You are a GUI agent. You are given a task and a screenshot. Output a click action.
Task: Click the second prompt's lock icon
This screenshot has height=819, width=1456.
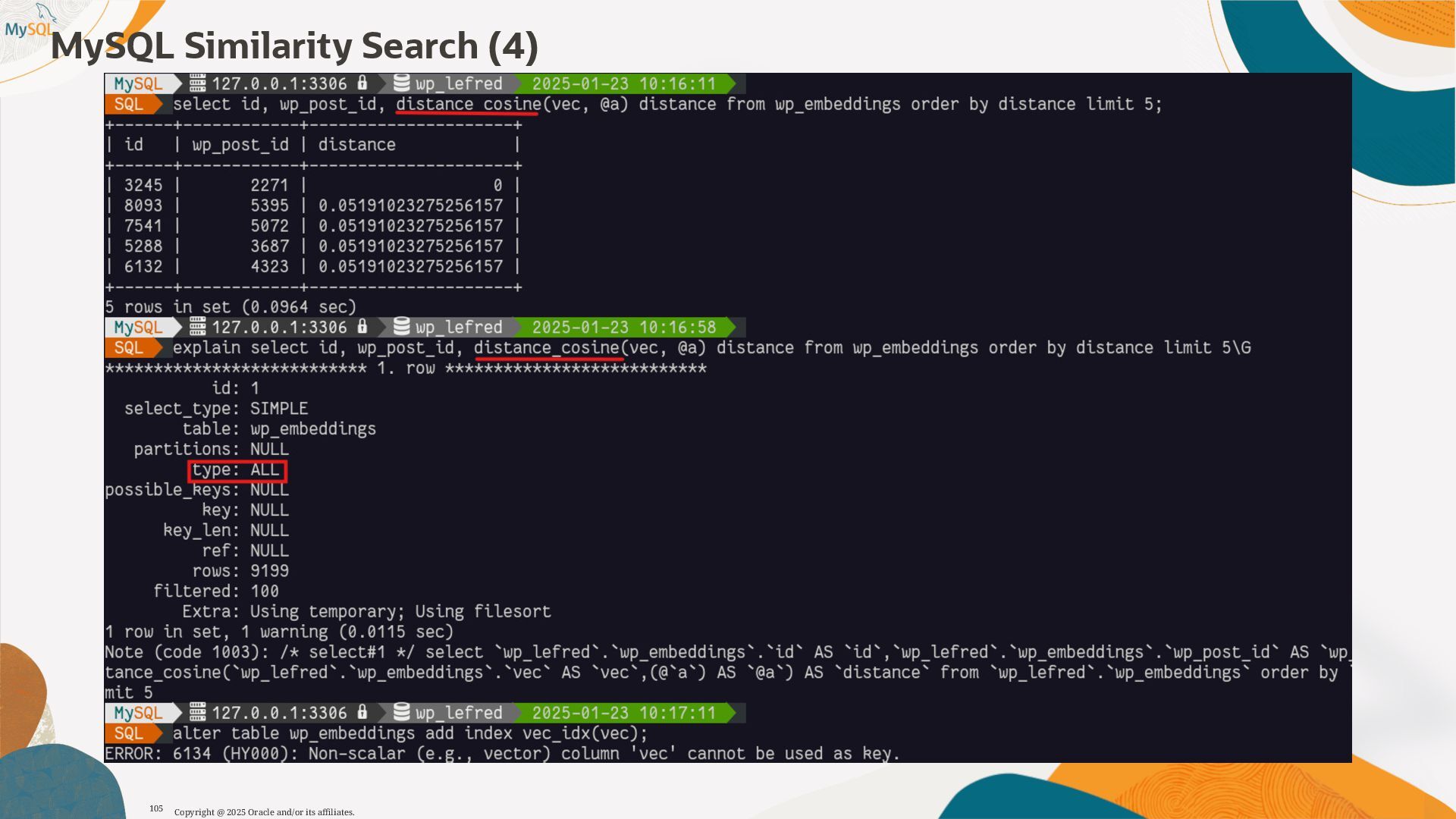pos(362,326)
